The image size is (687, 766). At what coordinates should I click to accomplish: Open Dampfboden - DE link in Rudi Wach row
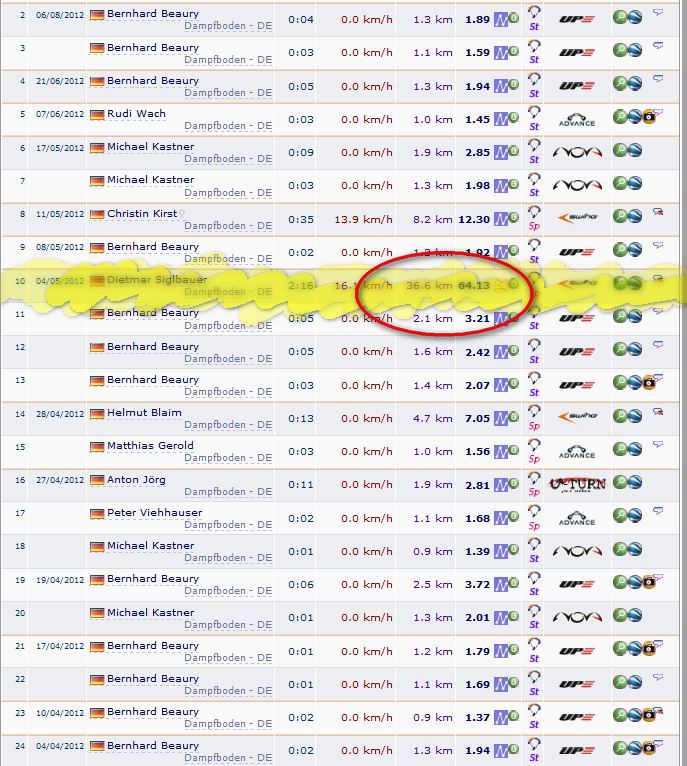click(x=228, y=126)
